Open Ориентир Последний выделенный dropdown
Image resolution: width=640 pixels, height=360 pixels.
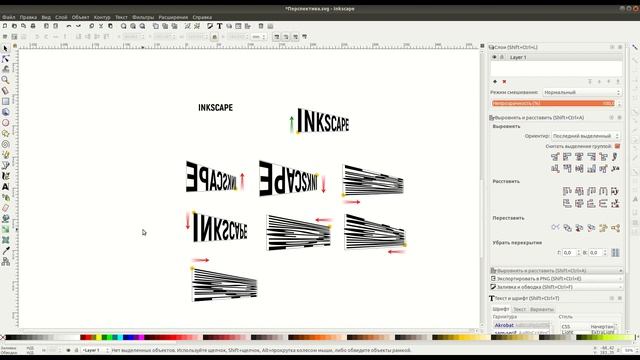pyautogui.click(x=586, y=136)
